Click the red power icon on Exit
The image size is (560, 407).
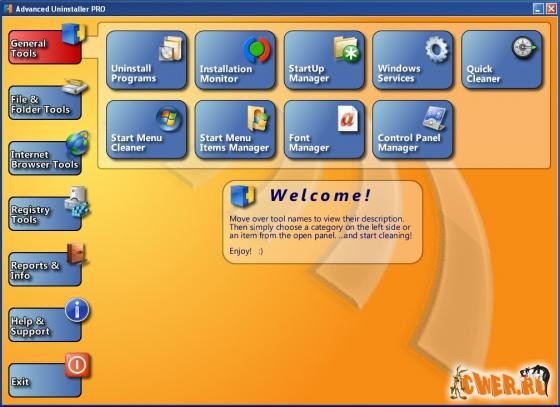(x=78, y=365)
